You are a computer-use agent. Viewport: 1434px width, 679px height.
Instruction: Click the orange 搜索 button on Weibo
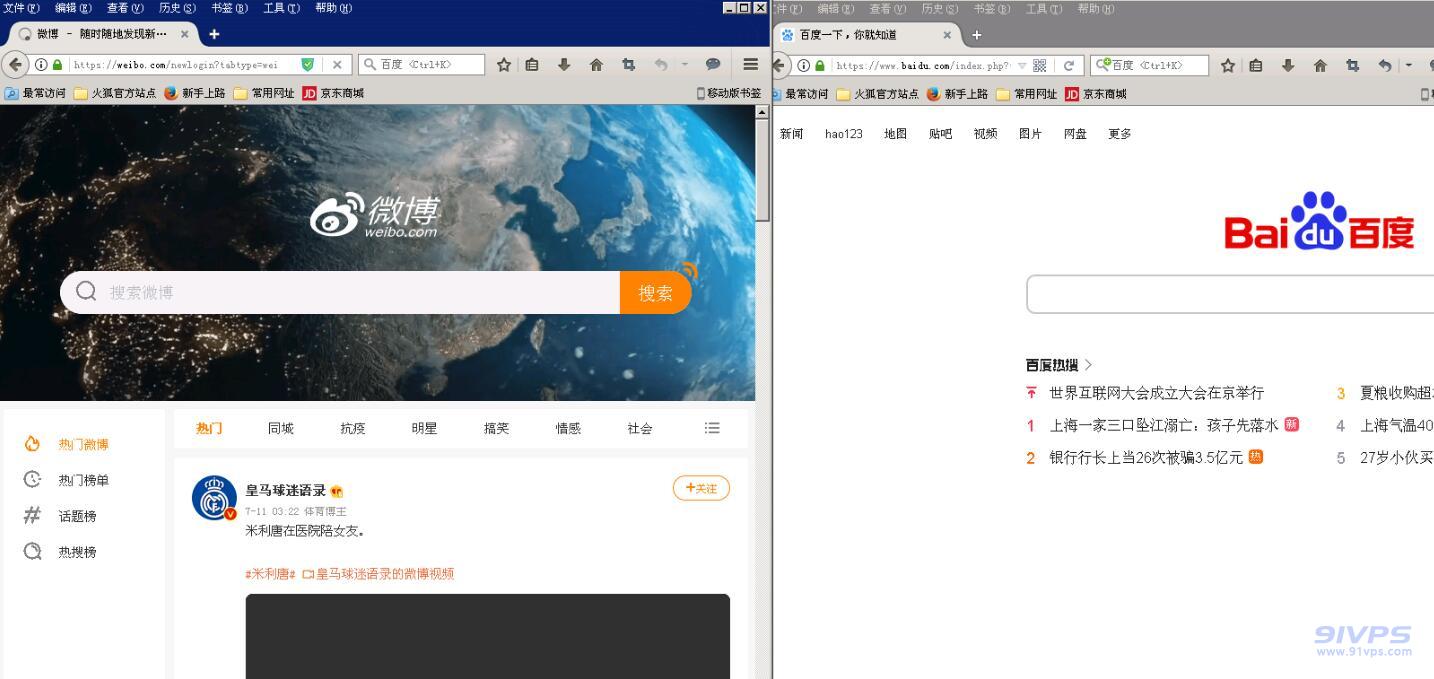point(656,292)
